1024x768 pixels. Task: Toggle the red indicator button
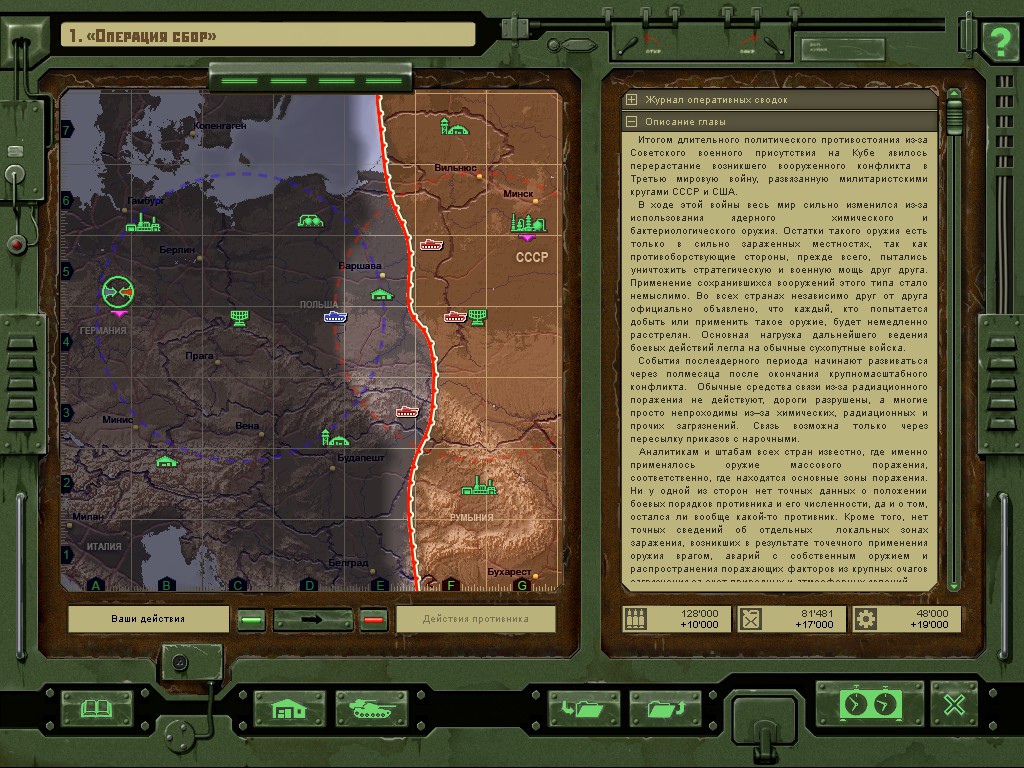(374, 620)
